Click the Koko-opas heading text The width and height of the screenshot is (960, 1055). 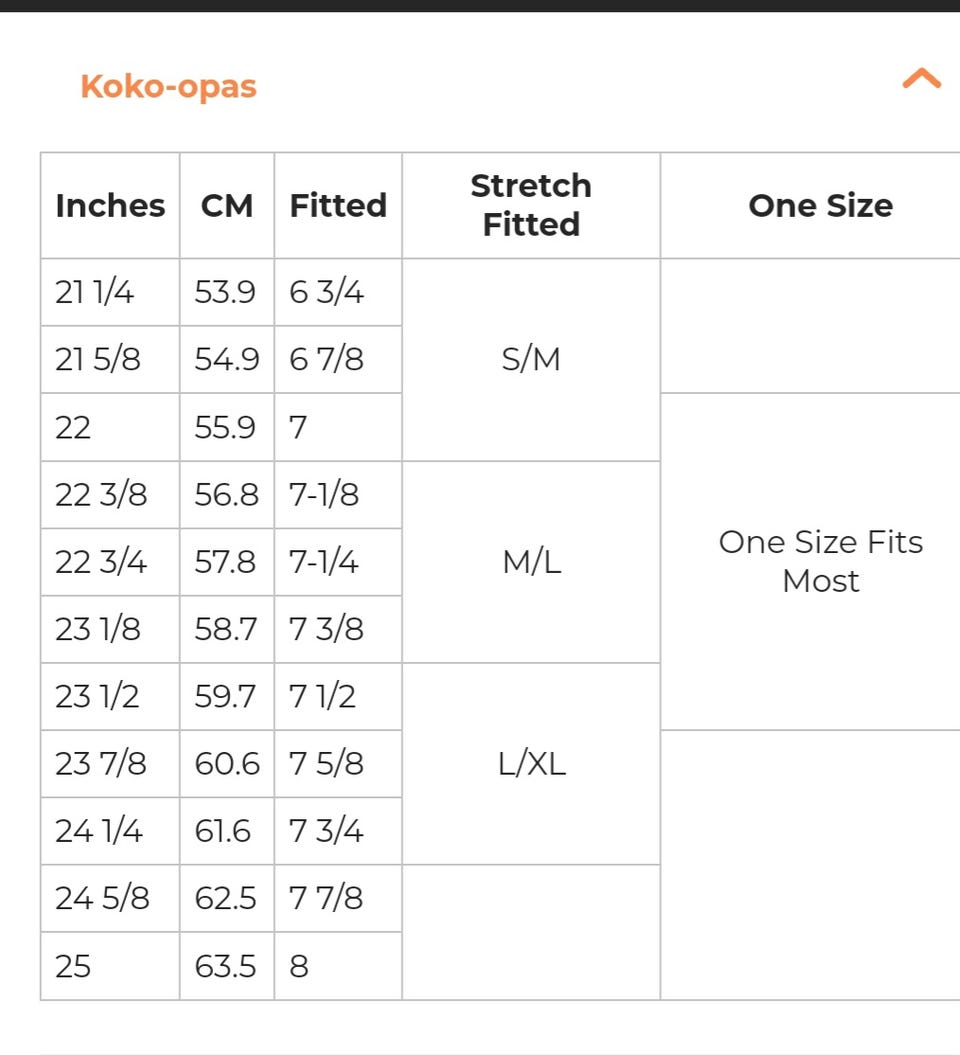168,86
